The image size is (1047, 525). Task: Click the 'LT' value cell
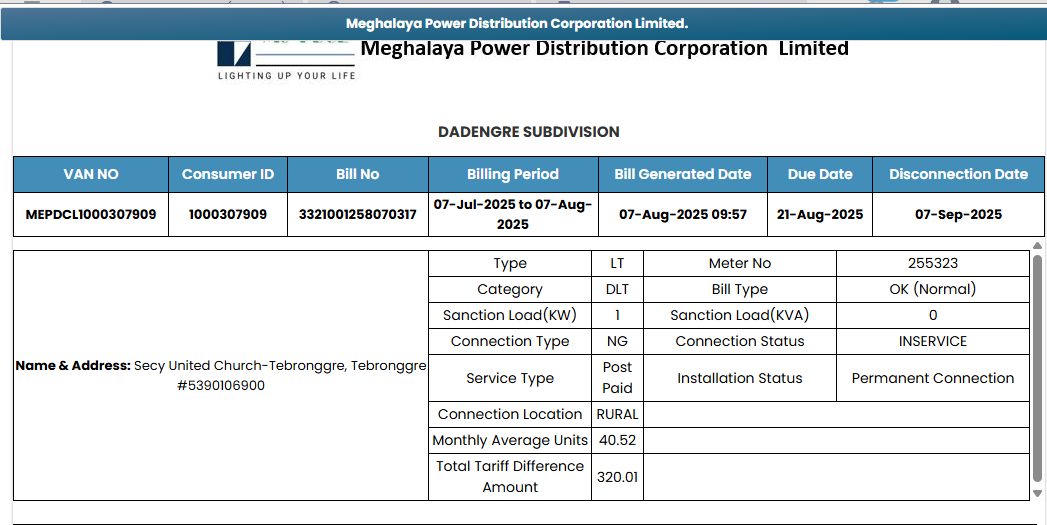tap(617, 264)
